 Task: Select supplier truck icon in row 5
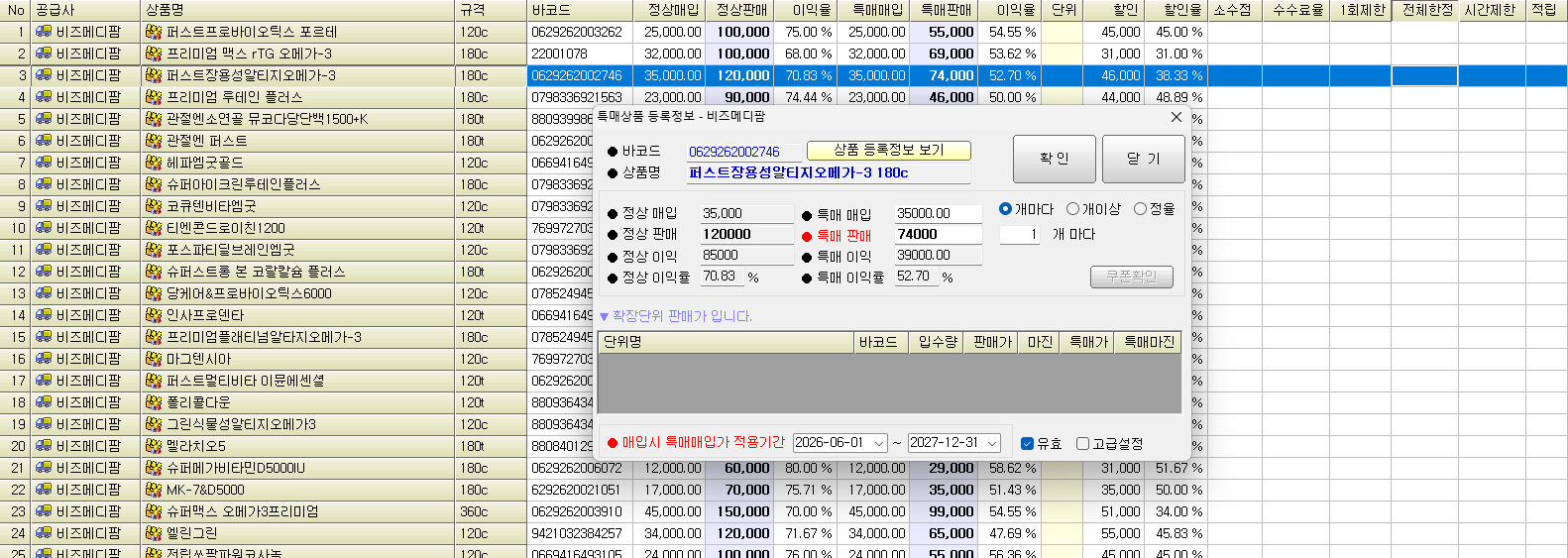tap(44, 119)
